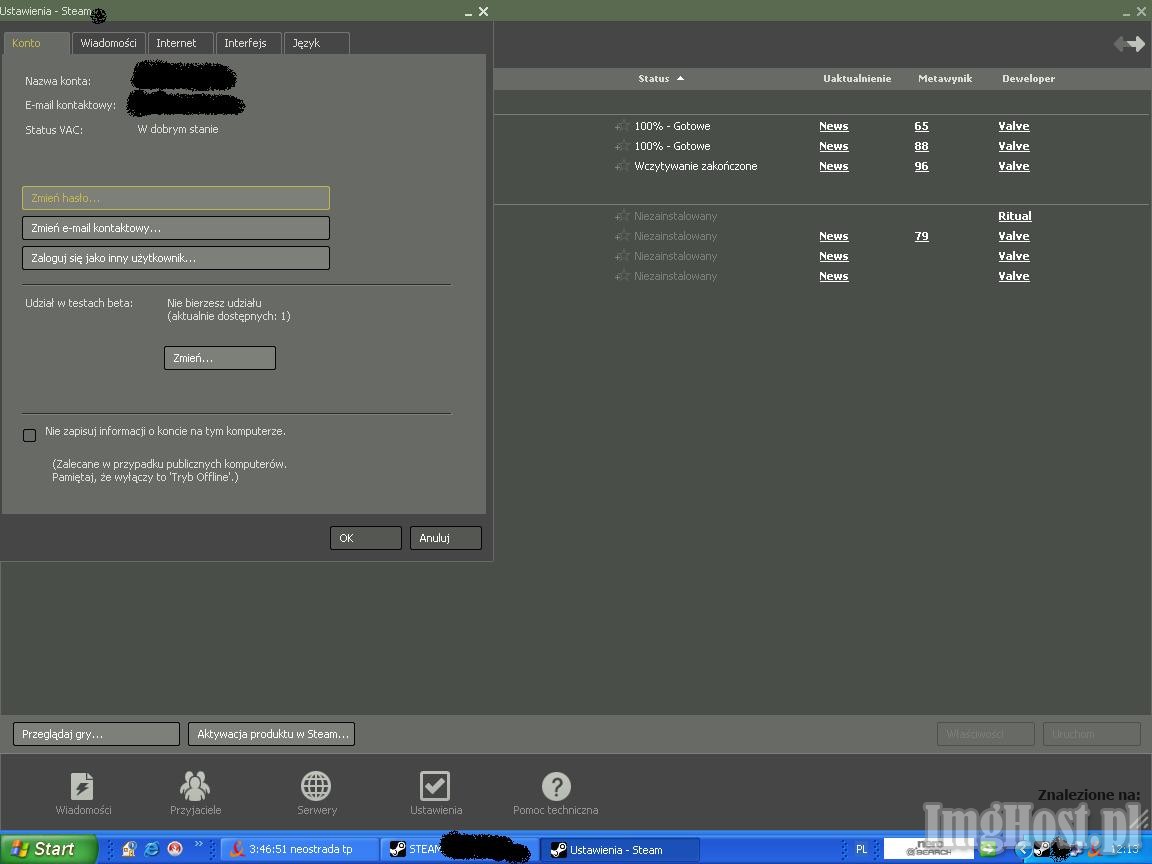Image resolution: width=1152 pixels, height=864 pixels.
Task: Toggle favorite star in the Ritual row
Action: tap(622, 216)
